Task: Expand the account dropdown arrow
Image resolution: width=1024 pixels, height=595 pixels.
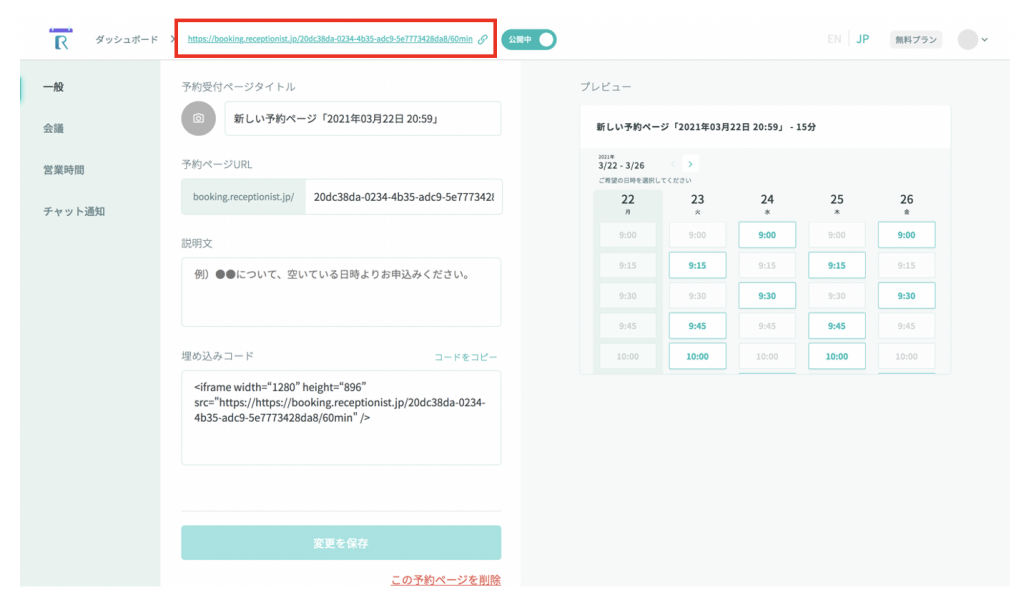Action: (x=985, y=40)
